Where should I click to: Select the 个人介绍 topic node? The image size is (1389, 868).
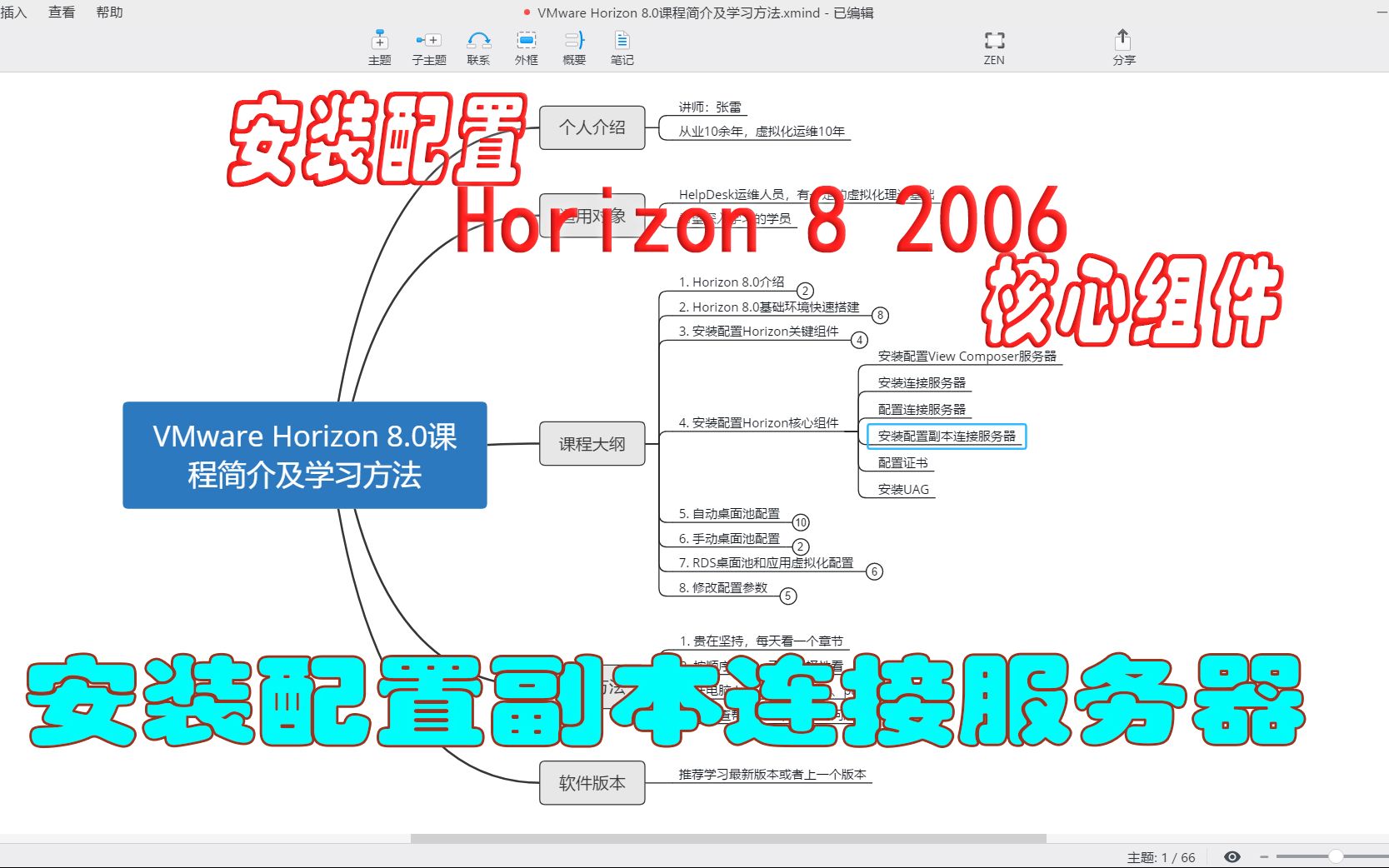(592, 127)
